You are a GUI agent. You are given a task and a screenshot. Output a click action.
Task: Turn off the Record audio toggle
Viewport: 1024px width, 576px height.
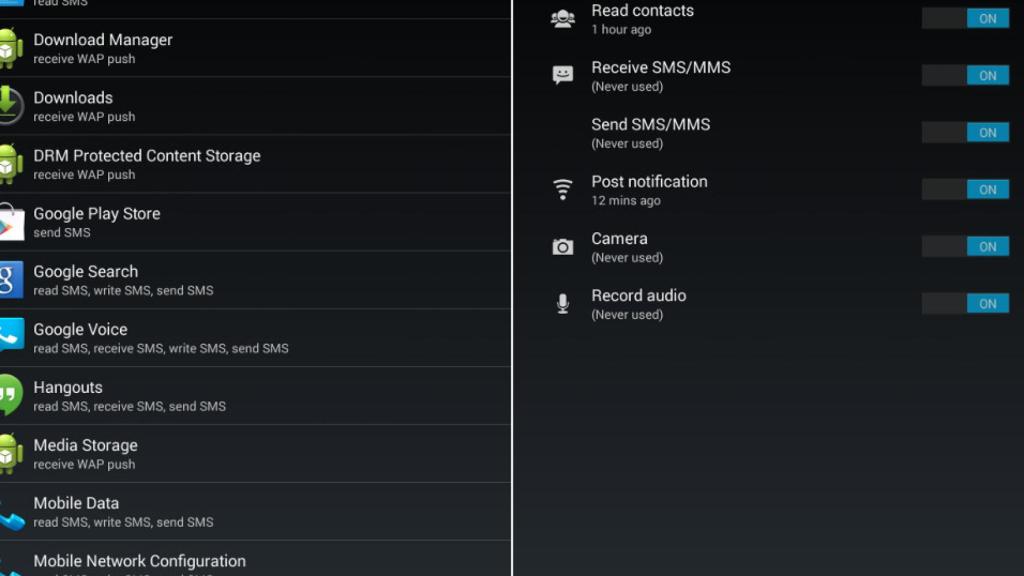point(965,303)
